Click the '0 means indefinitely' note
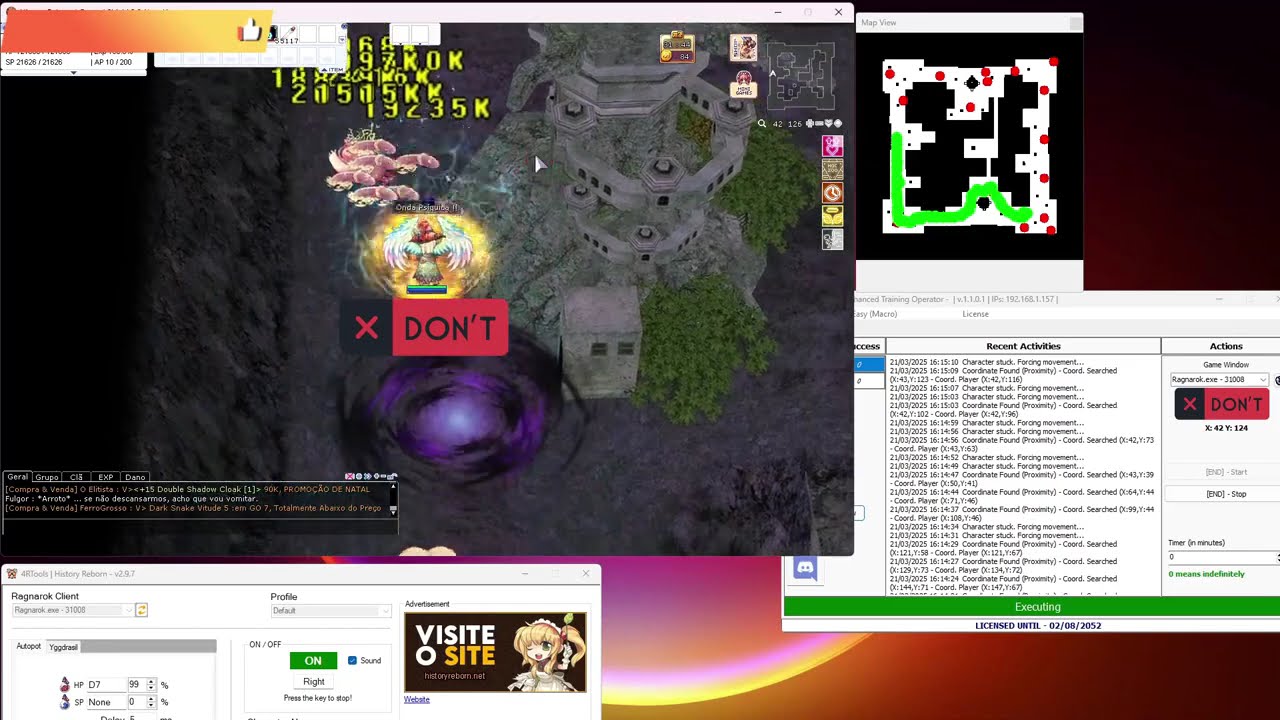Image resolution: width=1280 pixels, height=720 pixels. (x=1206, y=574)
